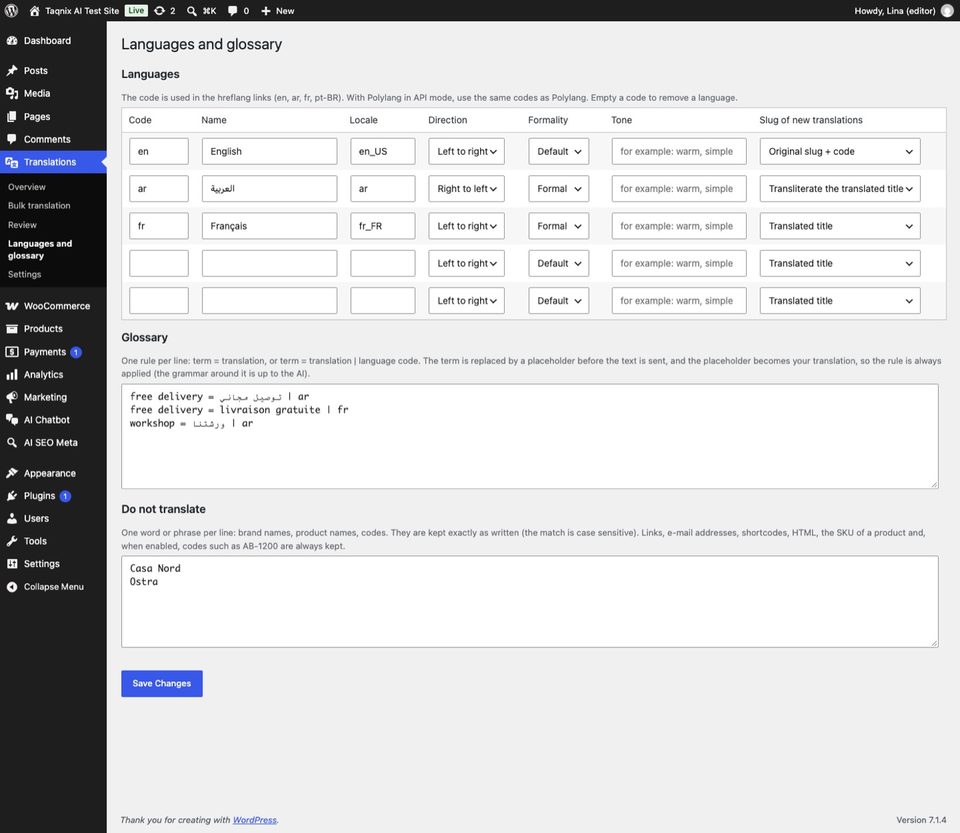Click the search magnifier icon in admin bar

[x=192, y=10]
